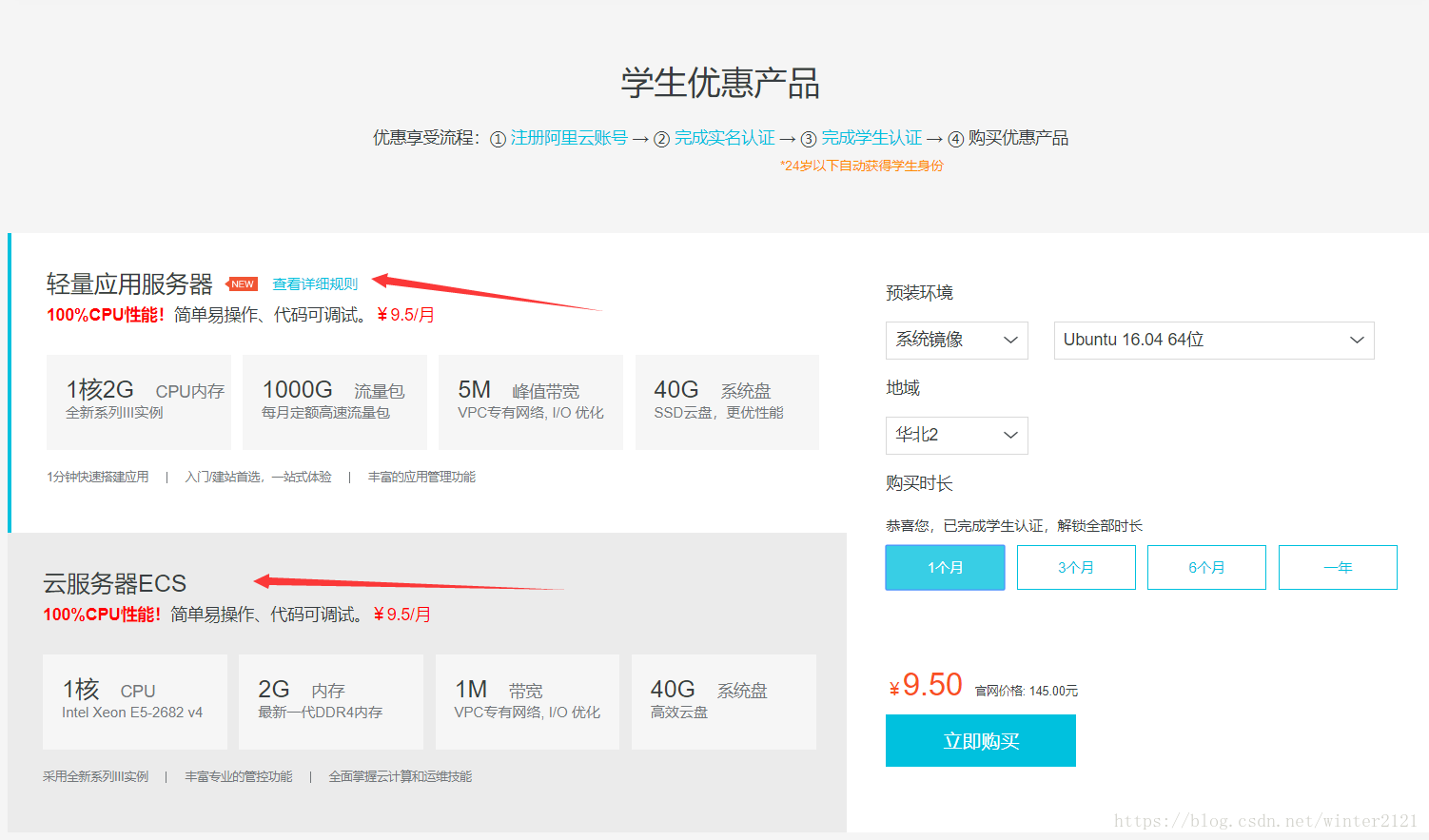Click the 立即购买 purchase button
This screenshot has height=840, width=1429.
pos(980,740)
